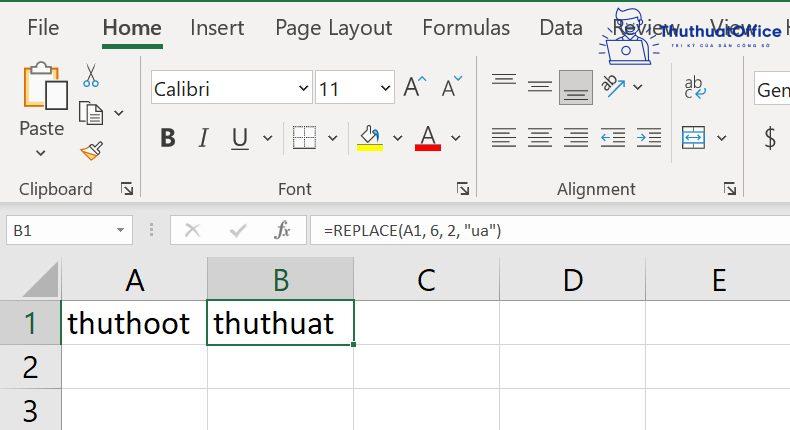Cancel formula entry with X icon

(x=192, y=230)
